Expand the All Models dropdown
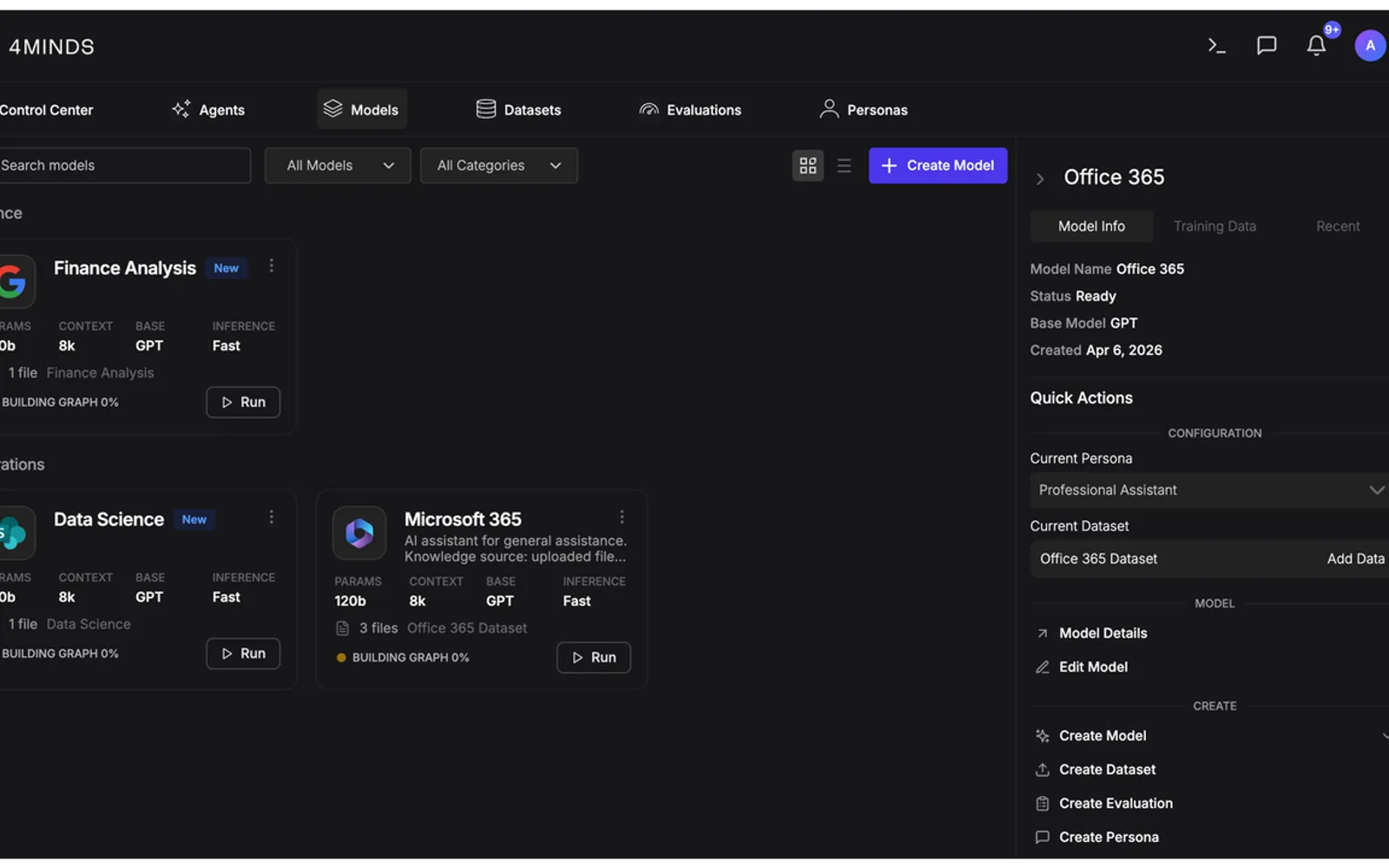This screenshot has width=1389, height=868. pos(338,166)
